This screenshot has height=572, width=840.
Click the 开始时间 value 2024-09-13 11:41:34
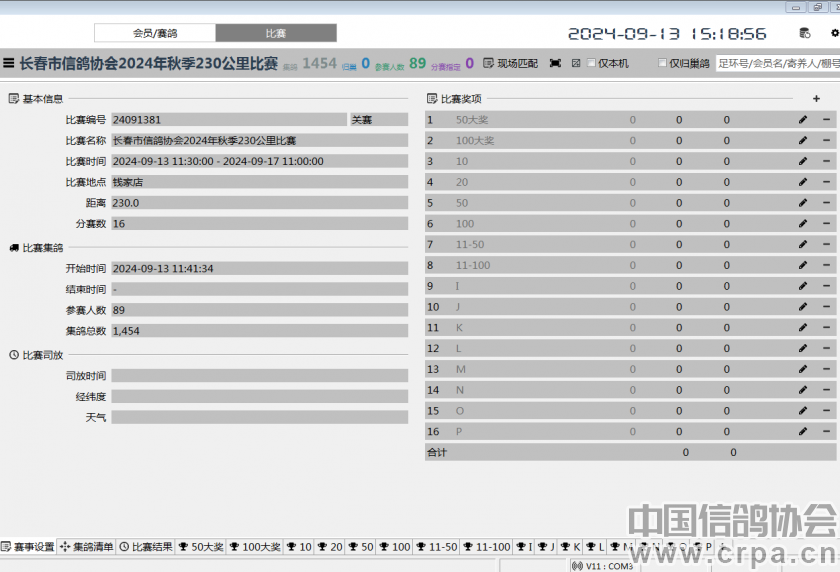pyautogui.click(x=260, y=268)
